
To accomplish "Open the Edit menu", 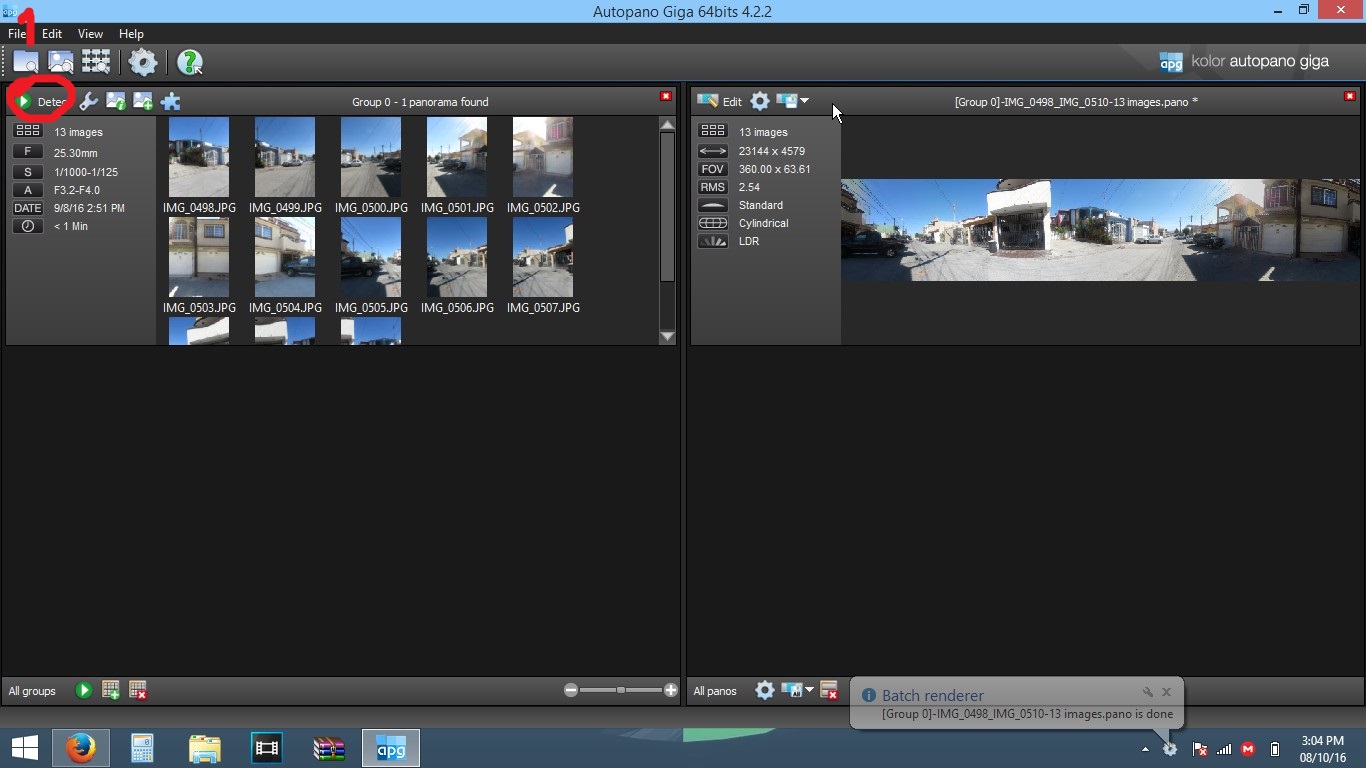I will point(52,34).
